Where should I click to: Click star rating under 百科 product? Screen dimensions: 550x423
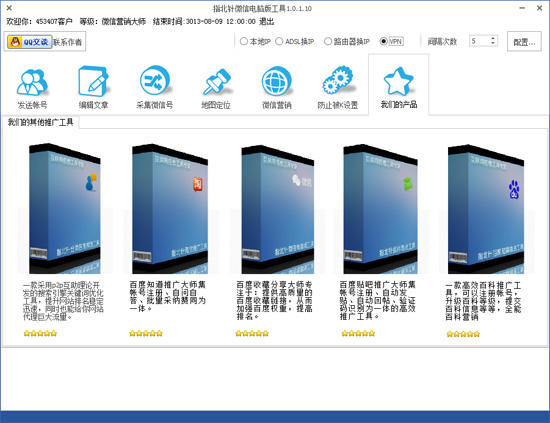pyautogui.click(x=463, y=334)
